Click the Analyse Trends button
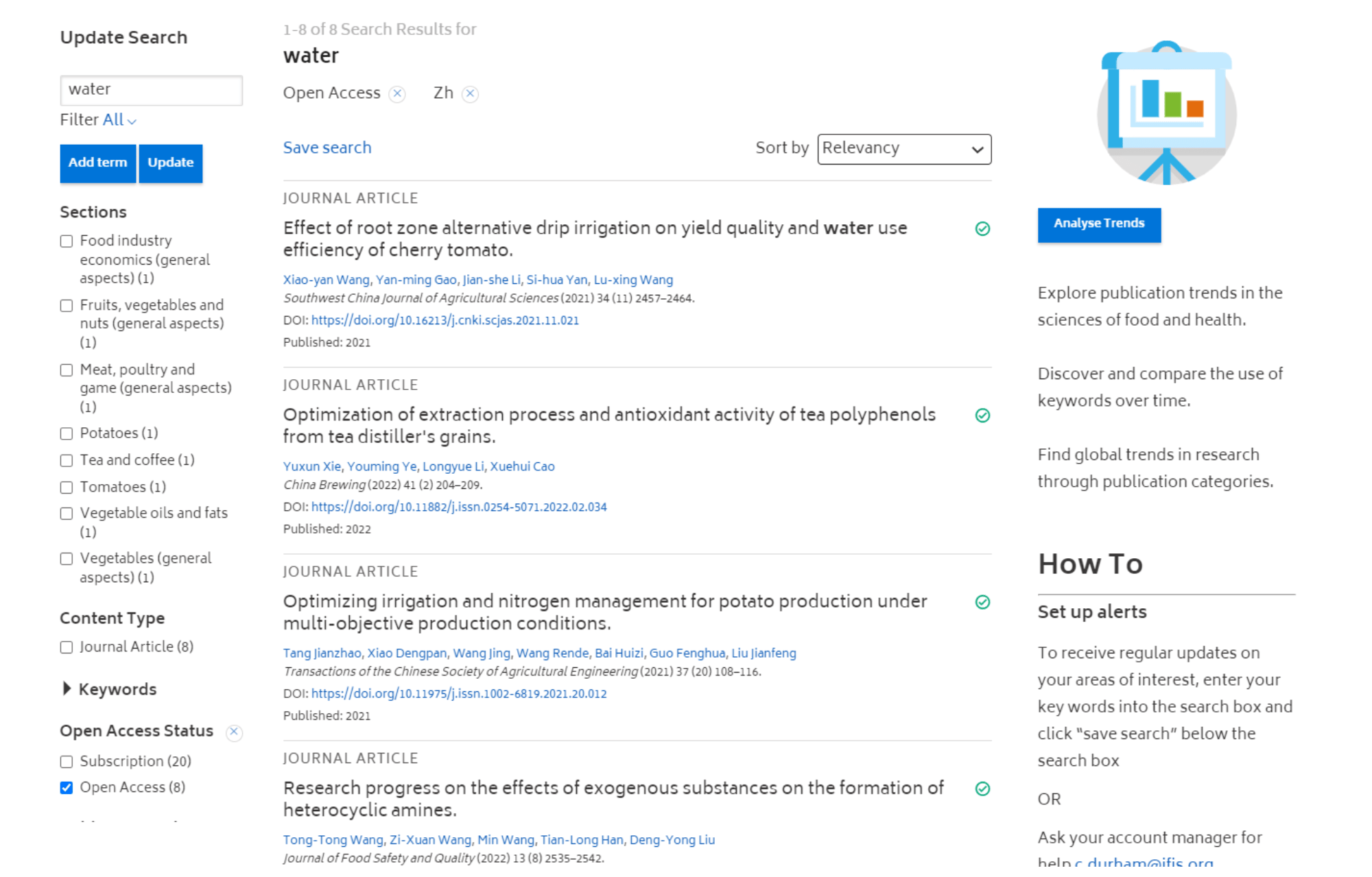 click(x=1099, y=224)
